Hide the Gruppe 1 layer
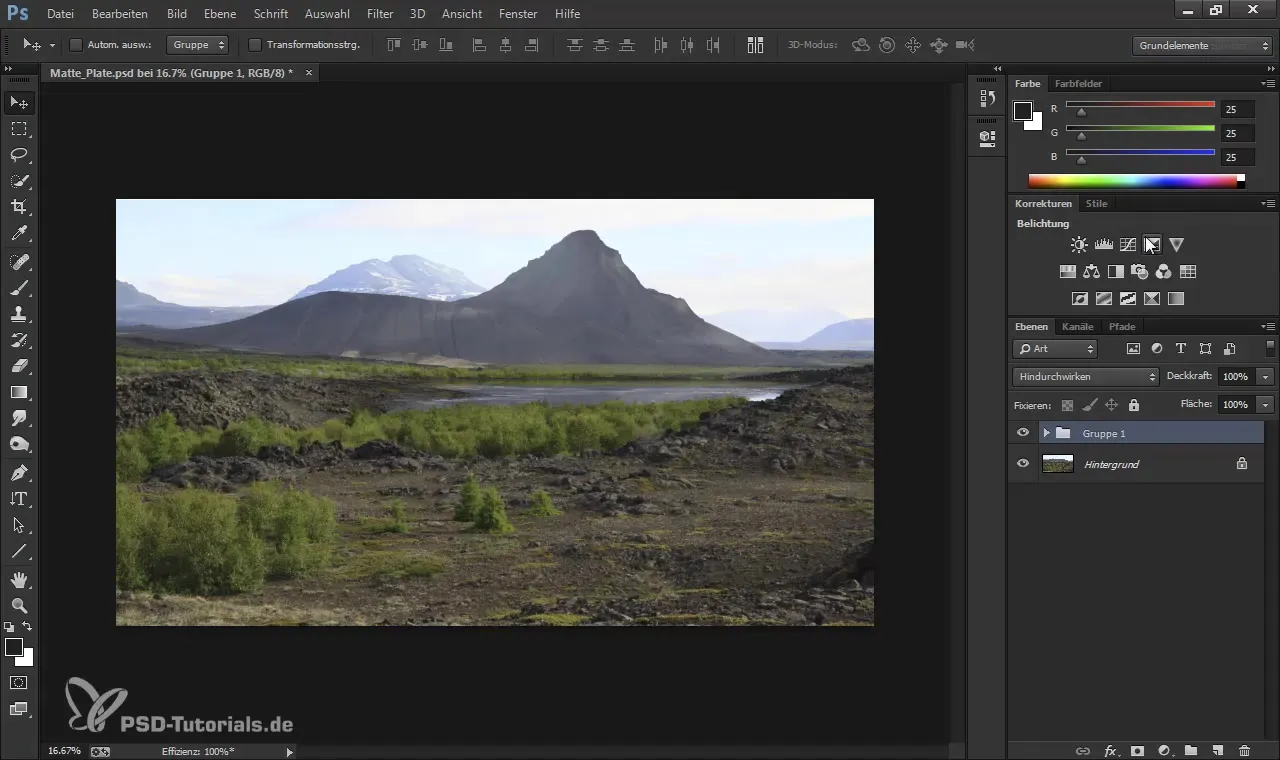The width and height of the screenshot is (1280, 760). click(1022, 433)
